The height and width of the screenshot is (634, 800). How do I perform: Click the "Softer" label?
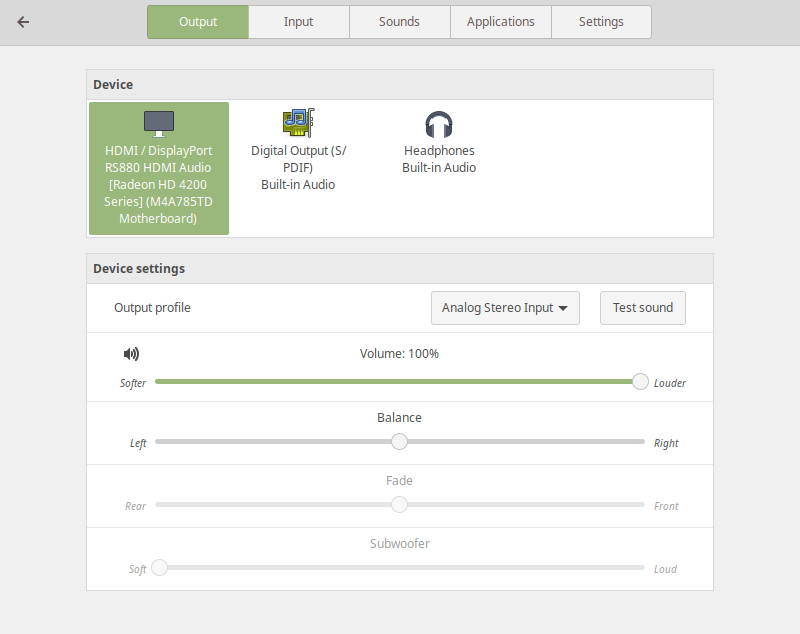(133, 383)
